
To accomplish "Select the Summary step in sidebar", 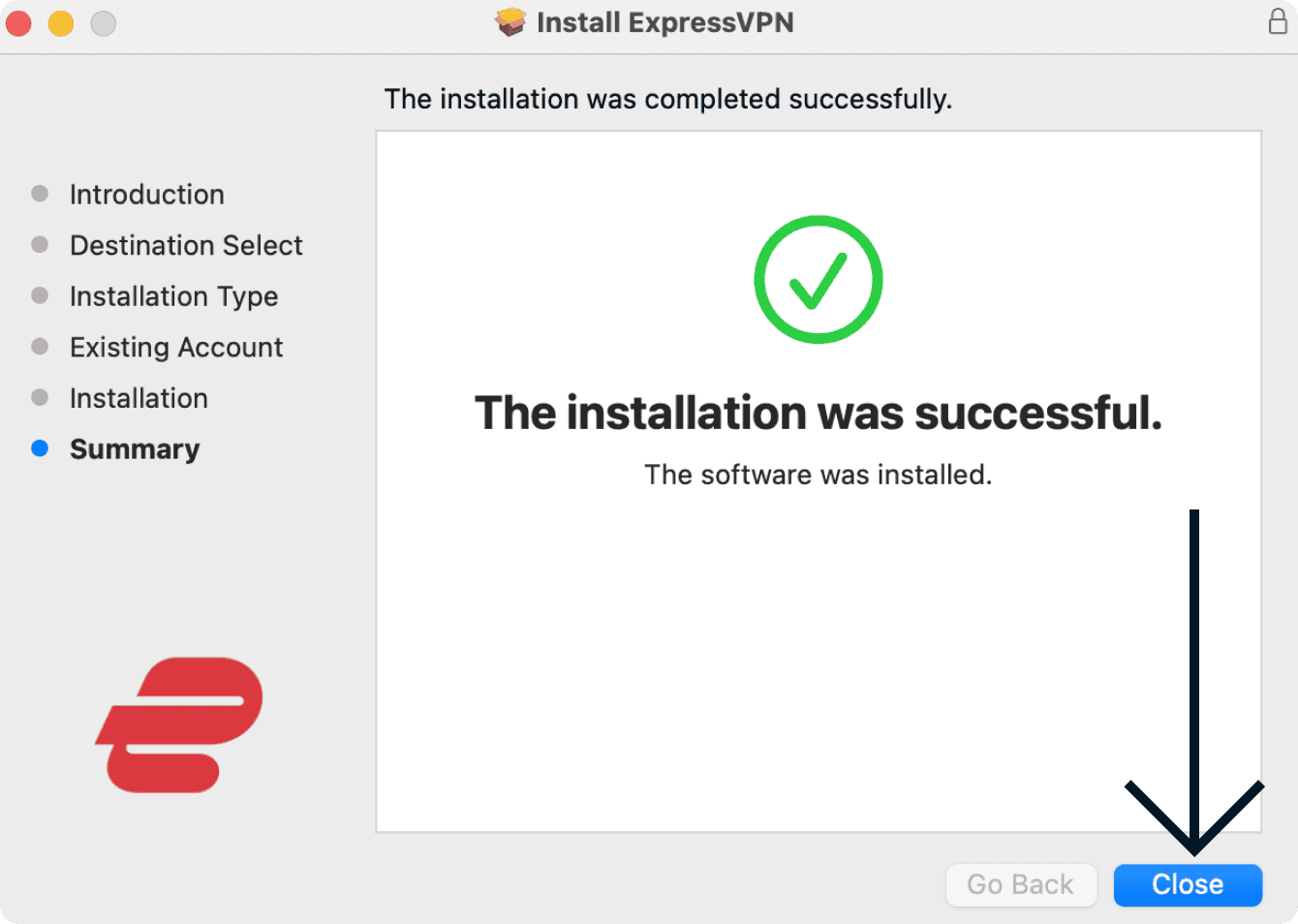I will click(x=135, y=449).
